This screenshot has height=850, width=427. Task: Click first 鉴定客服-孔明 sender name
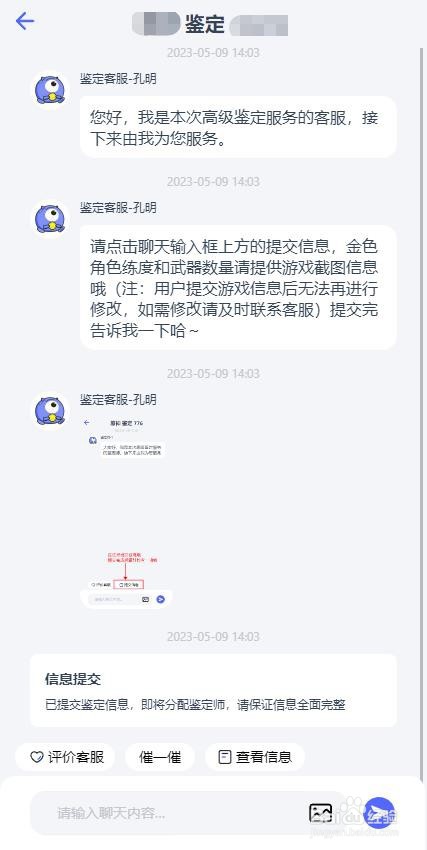(x=118, y=79)
